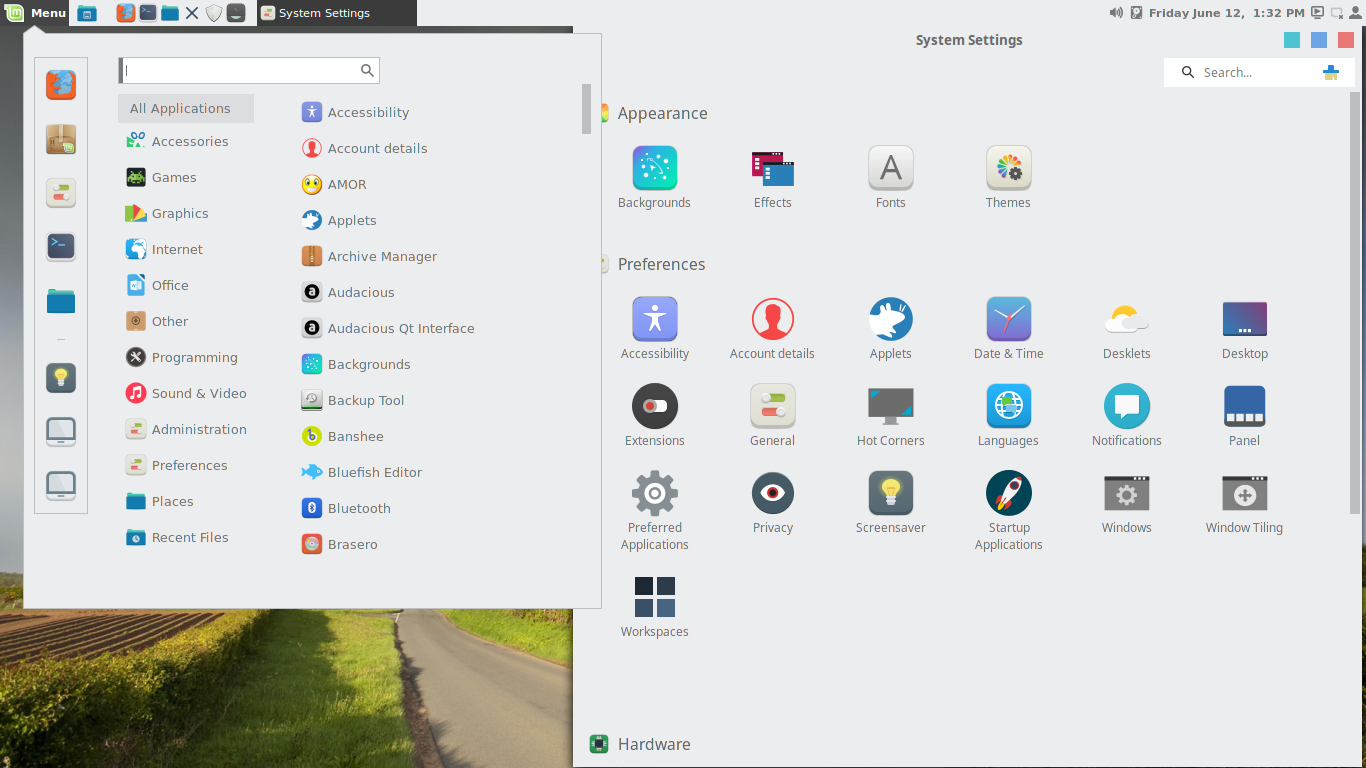This screenshot has width=1366, height=768.
Task: Click System Settings taskbar window button
Action: coord(337,13)
